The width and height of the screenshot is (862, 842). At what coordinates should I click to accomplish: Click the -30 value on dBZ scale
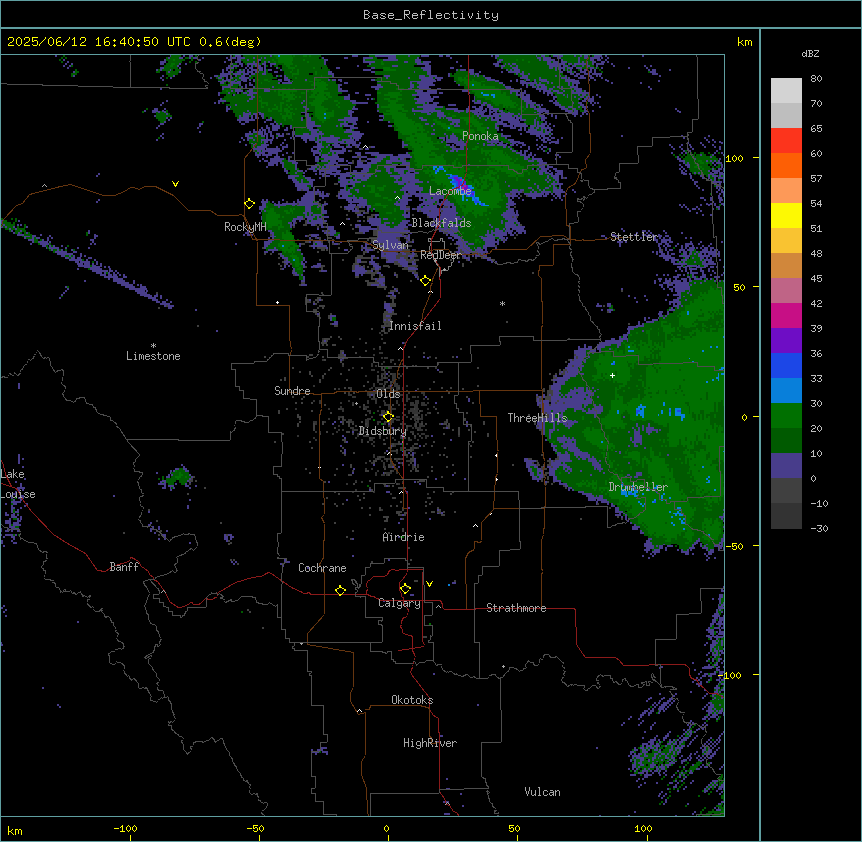pyautogui.click(x=819, y=528)
